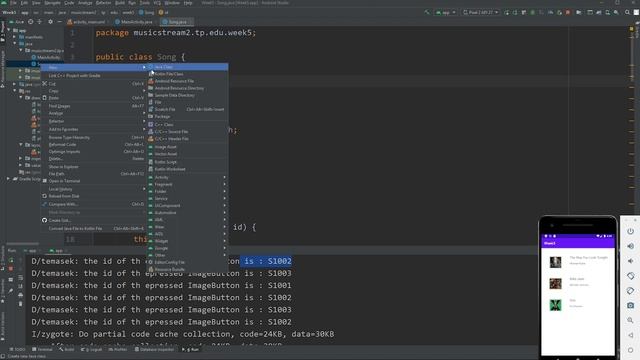Expand the Refactor submenu in context menu
Screen dimensions: 640x360
(x=93, y=121)
